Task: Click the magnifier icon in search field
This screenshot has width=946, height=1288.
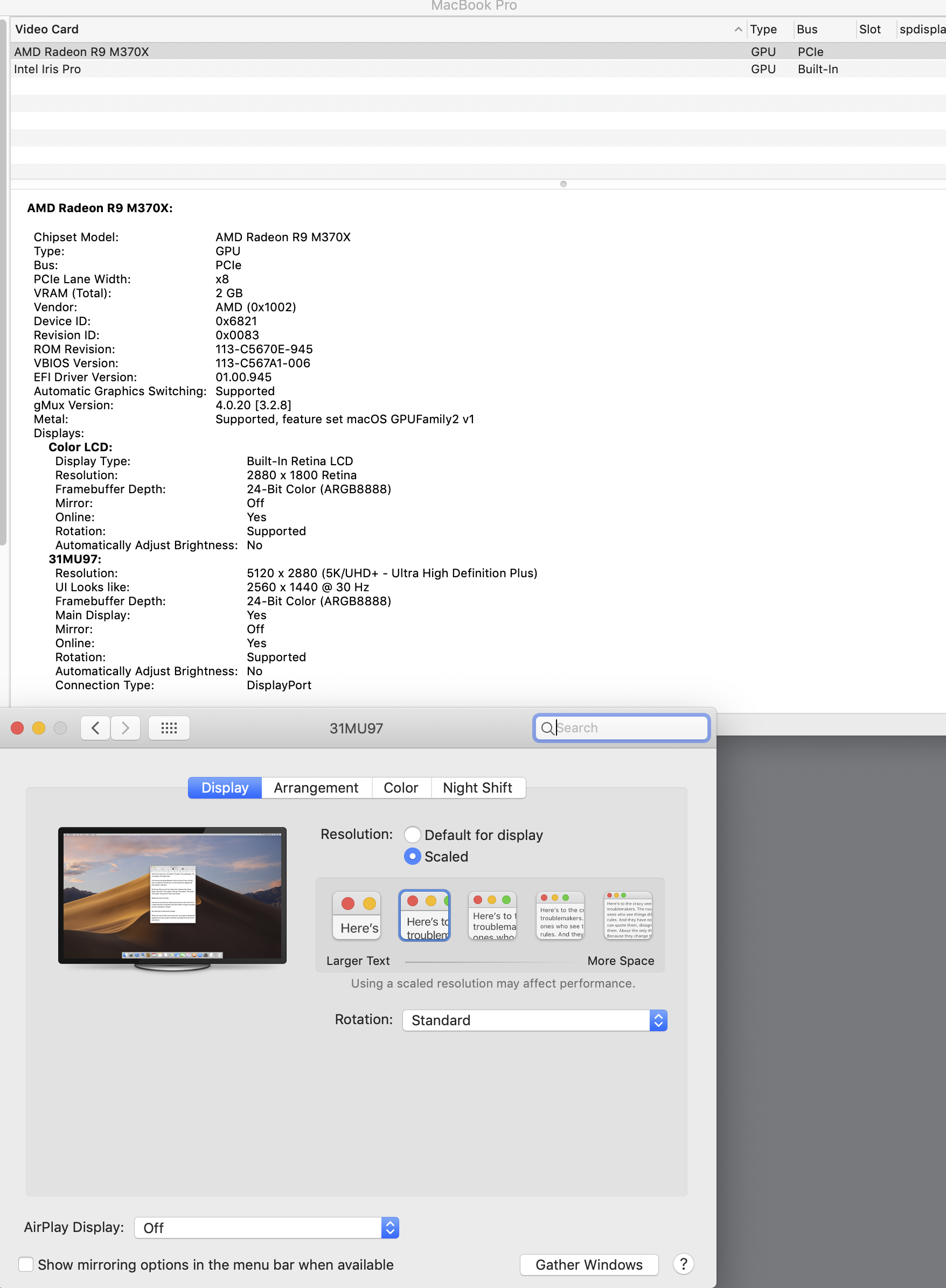Action: (547, 728)
